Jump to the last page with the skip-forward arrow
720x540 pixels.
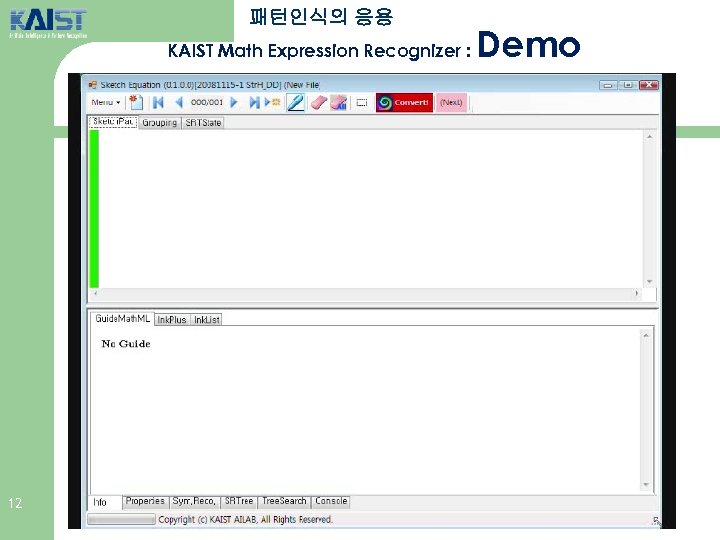coord(254,102)
